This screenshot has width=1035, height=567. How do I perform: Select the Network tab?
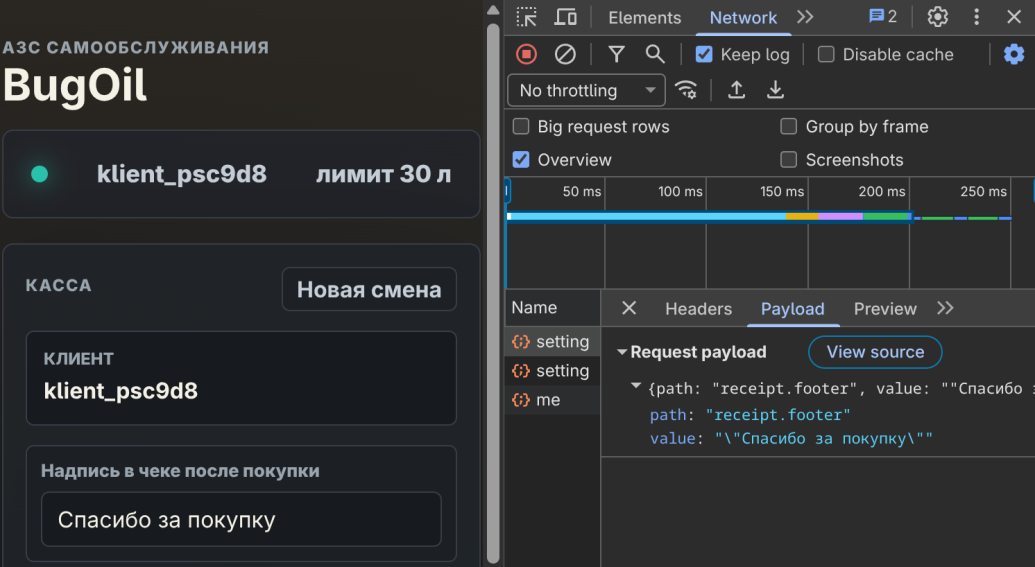tap(743, 18)
